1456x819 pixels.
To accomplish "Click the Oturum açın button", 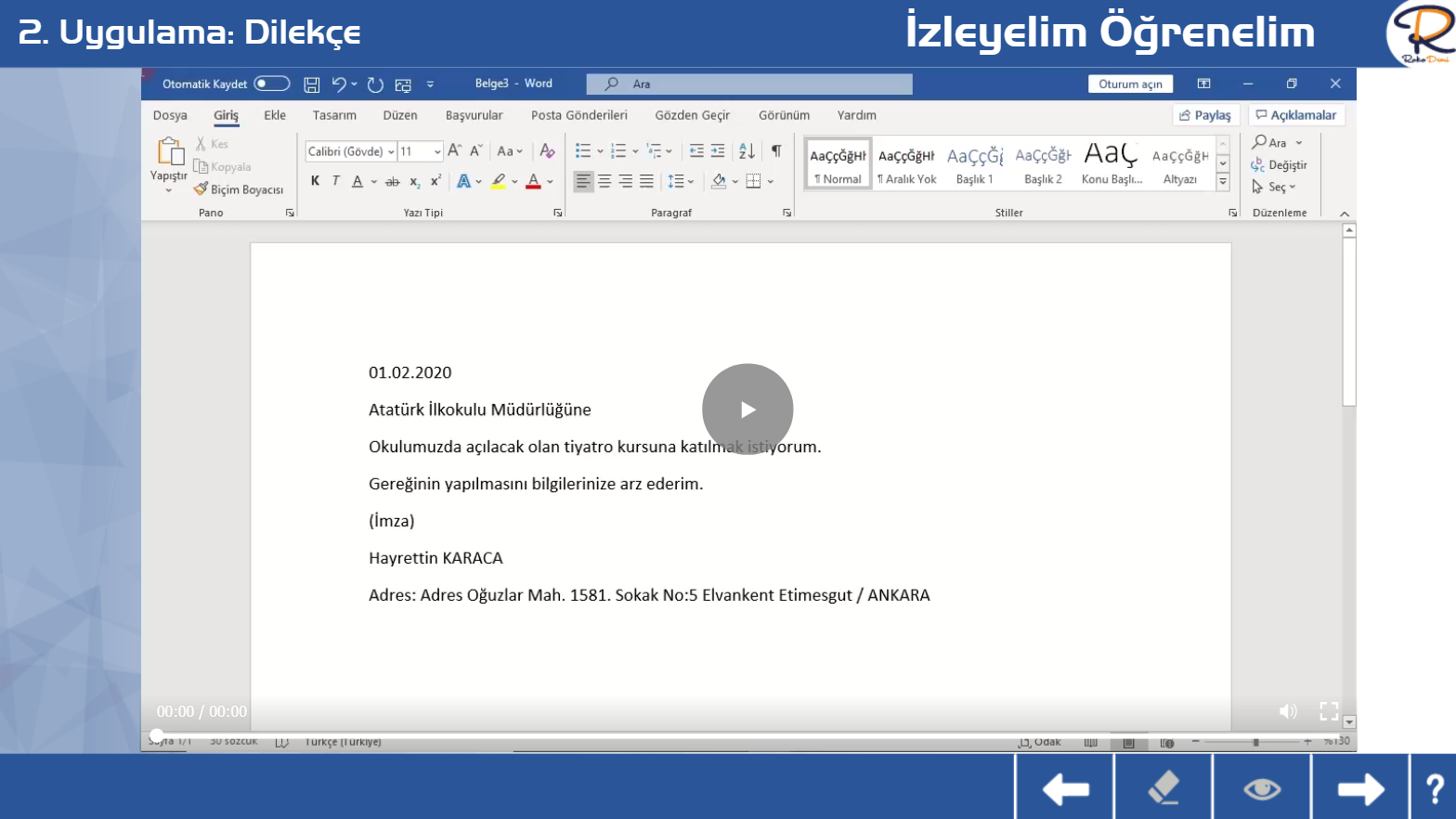I will (x=1130, y=84).
